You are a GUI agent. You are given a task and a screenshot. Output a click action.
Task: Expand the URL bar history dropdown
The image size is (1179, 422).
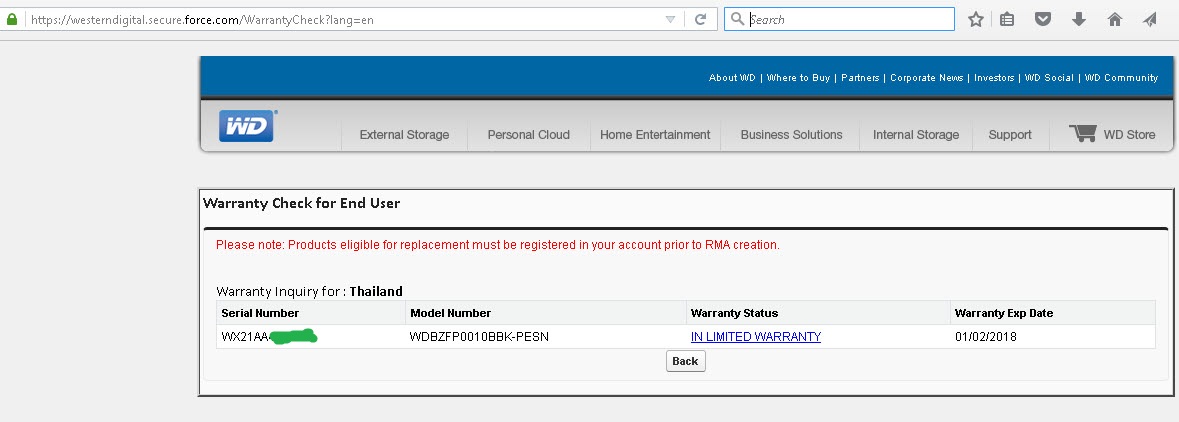pyautogui.click(x=670, y=19)
